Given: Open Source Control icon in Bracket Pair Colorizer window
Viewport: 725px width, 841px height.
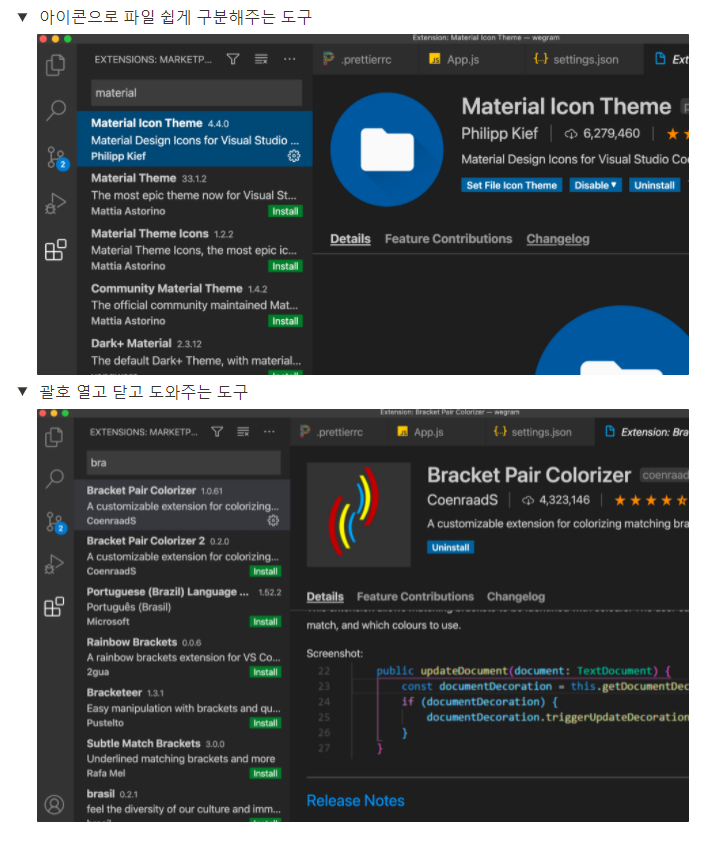Looking at the screenshot, I should 55,522.
